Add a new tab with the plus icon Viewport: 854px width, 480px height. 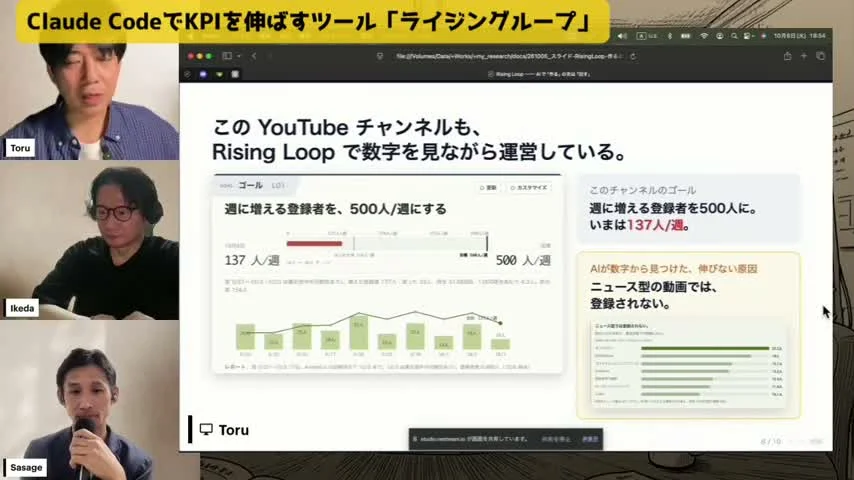click(x=803, y=56)
